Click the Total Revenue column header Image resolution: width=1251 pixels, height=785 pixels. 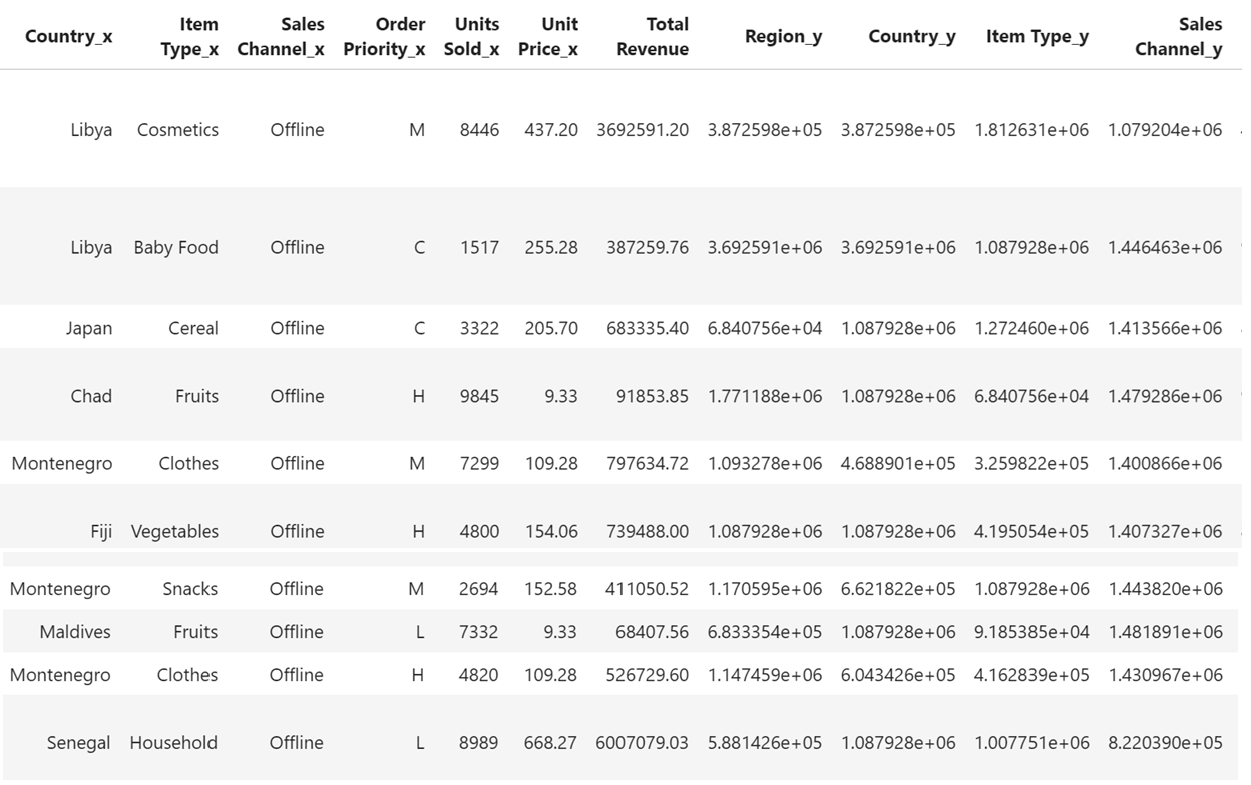click(652, 36)
